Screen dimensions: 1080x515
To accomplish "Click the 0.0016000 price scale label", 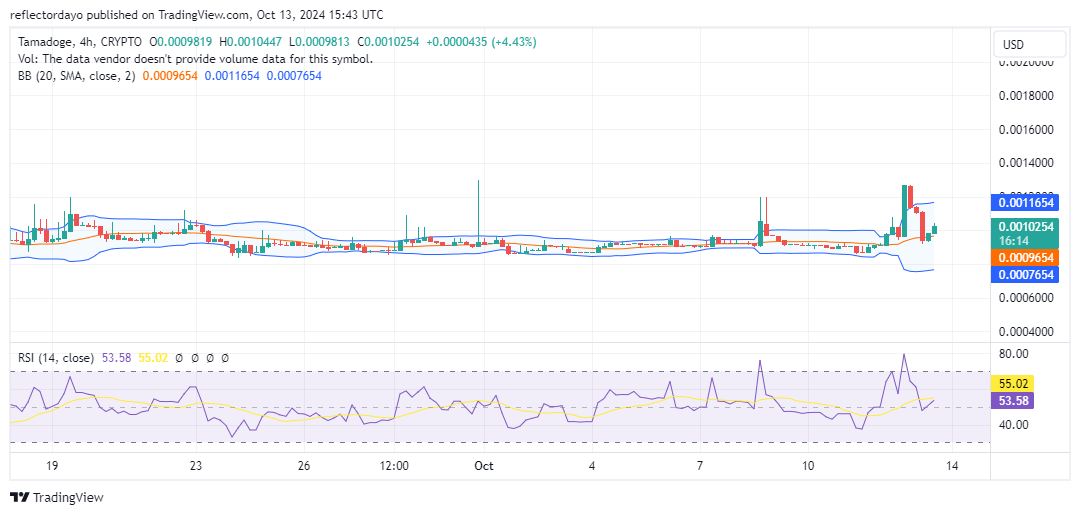I will pos(1024,129).
